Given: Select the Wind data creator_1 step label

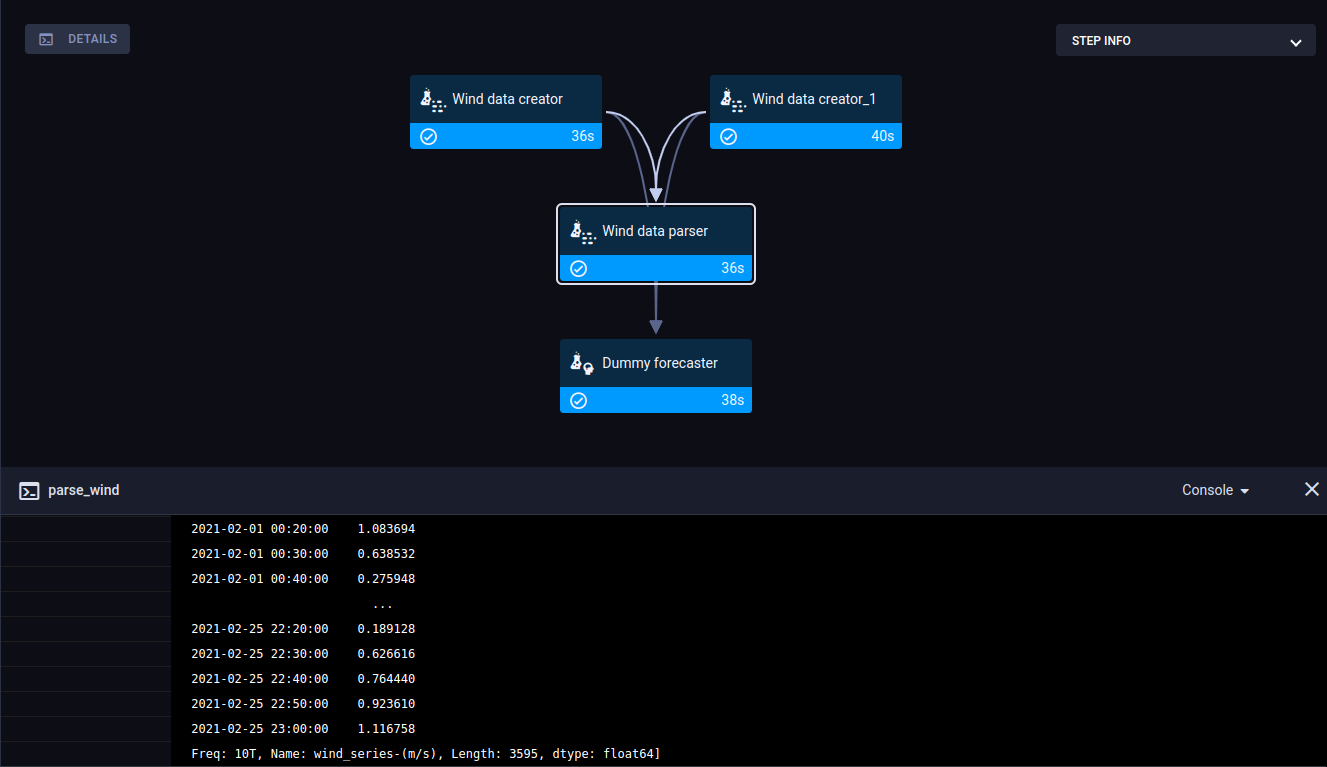Looking at the screenshot, I should [813, 100].
